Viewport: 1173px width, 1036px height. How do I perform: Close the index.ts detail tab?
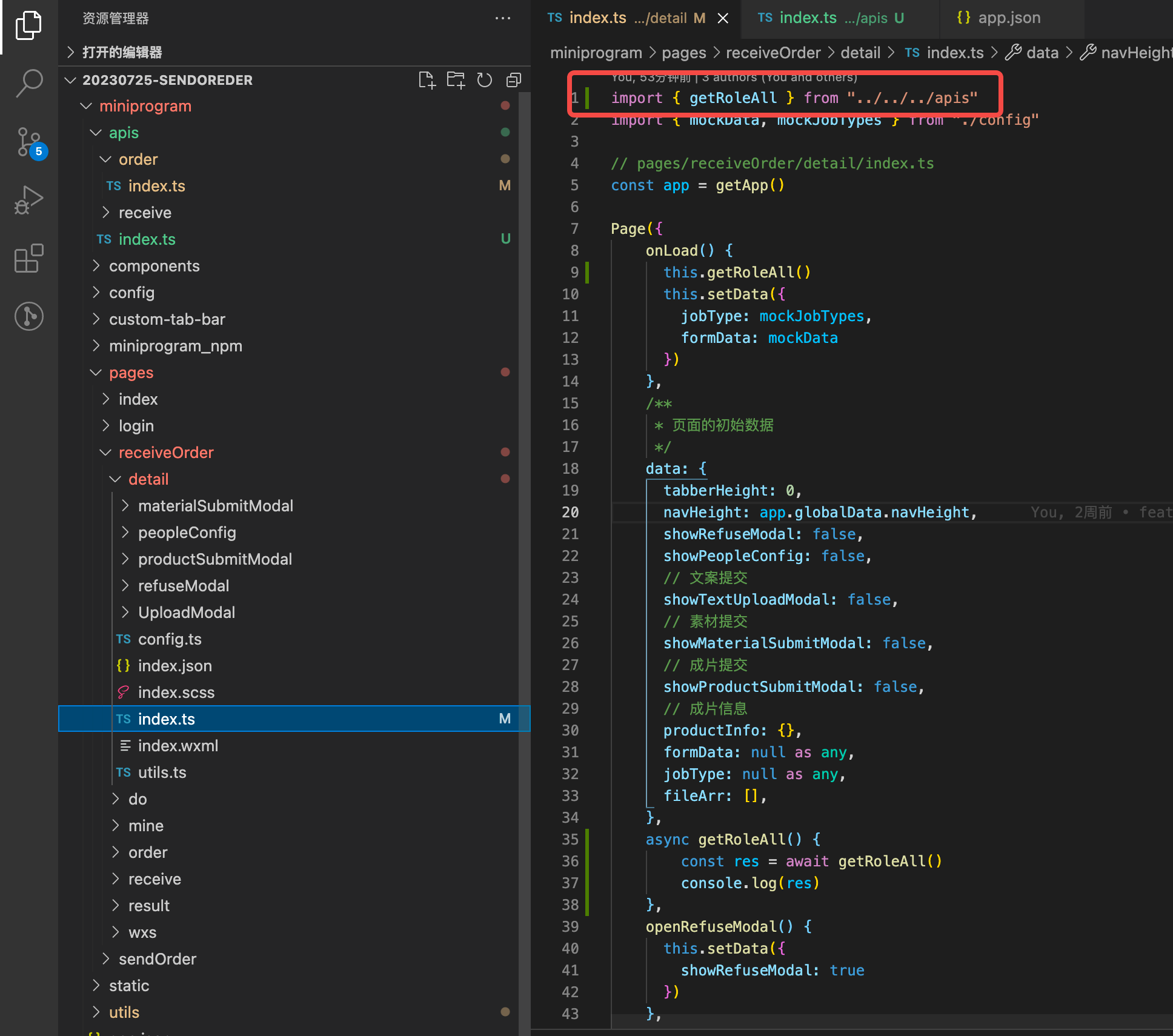tap(723, 18)
